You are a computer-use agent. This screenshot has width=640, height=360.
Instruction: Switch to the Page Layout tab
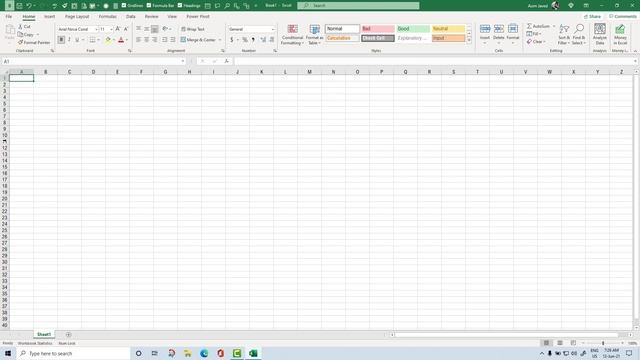[77, 16]
